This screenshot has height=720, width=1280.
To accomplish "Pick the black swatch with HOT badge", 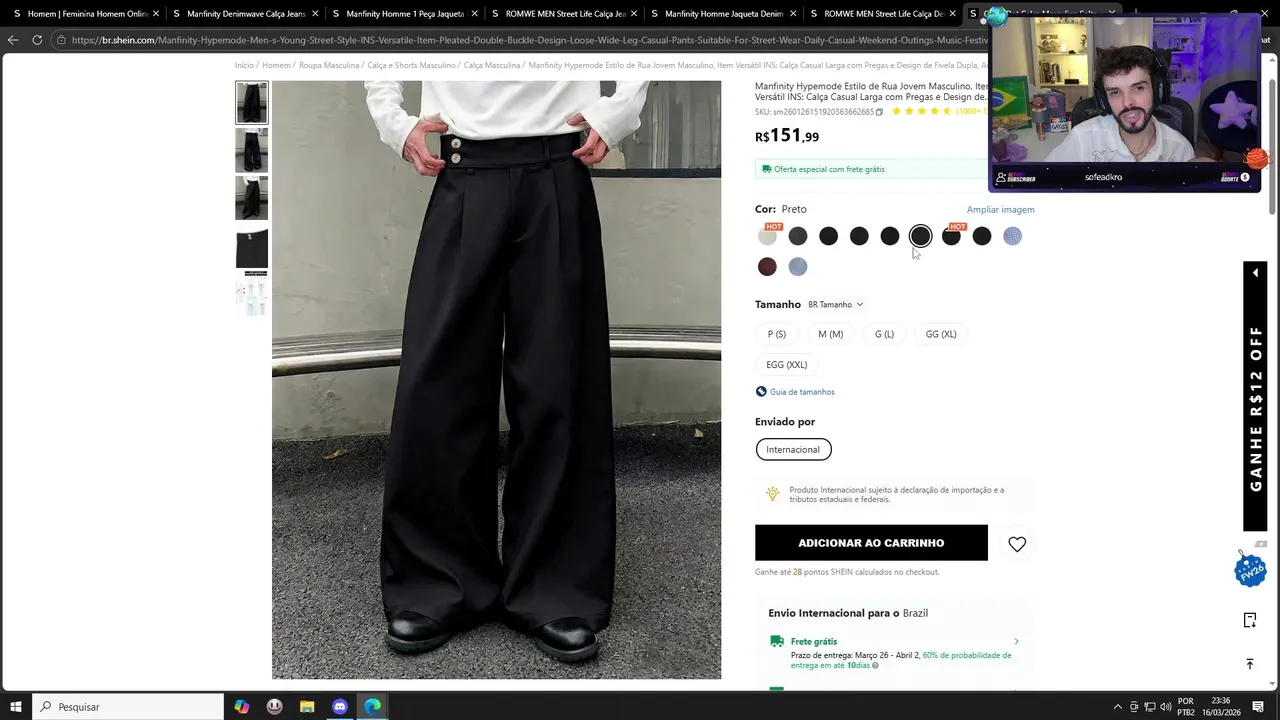I will coord(951,236).
